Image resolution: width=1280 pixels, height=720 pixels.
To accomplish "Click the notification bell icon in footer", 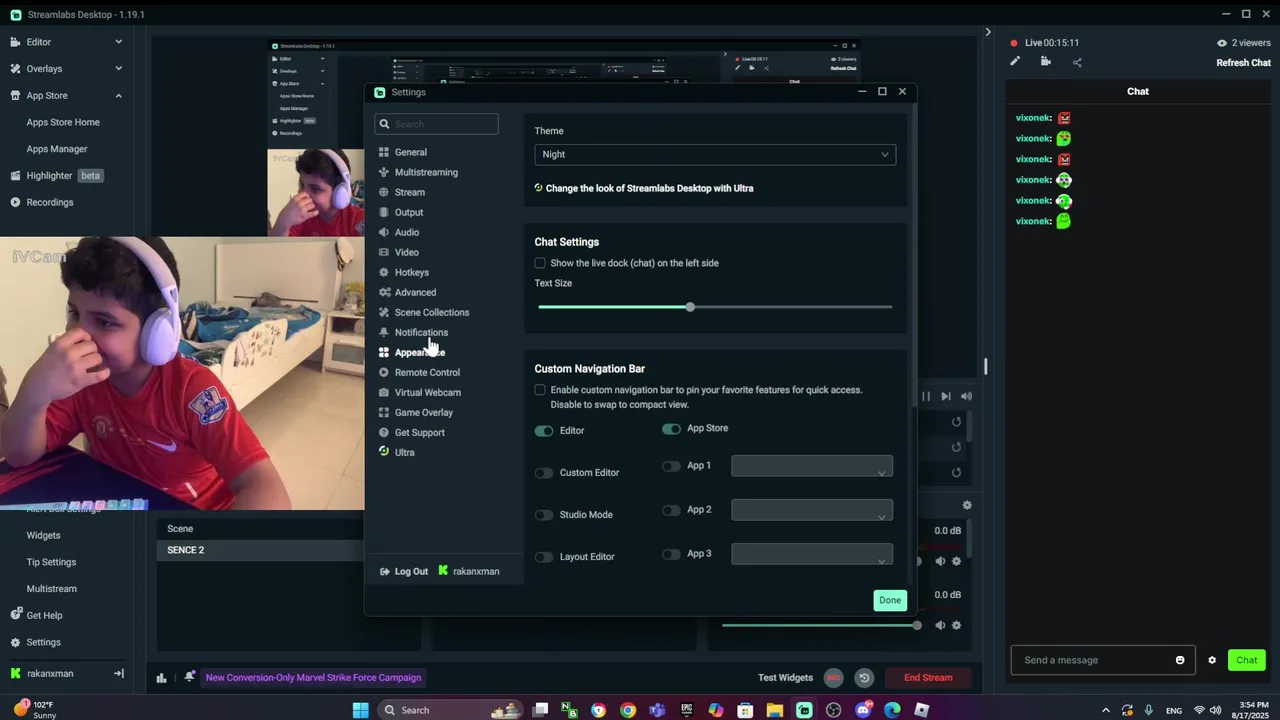I will pyautogui.click(x=189, y=677).
